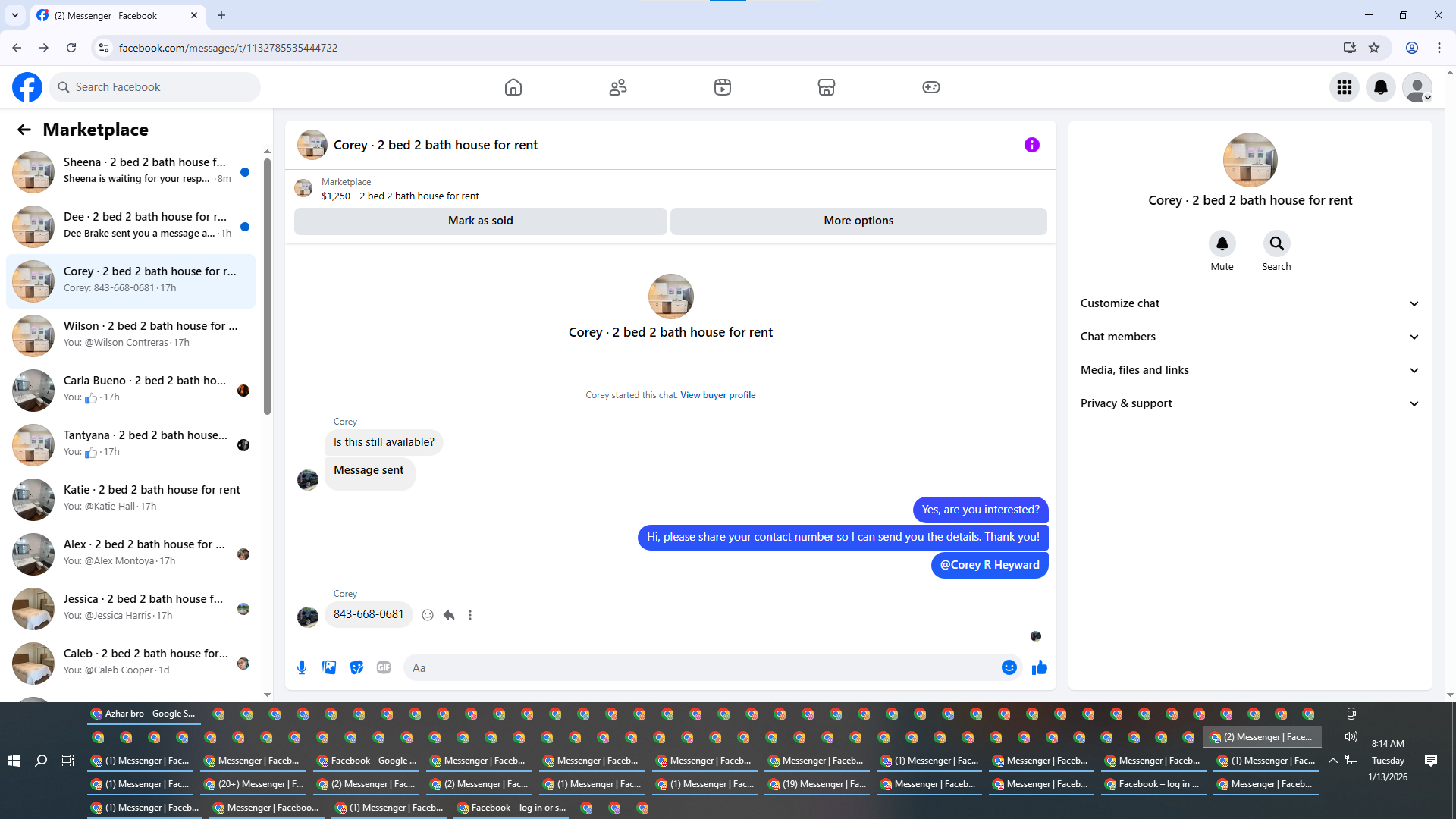The height and width of the screenshot is (819, 1456).
Task: Open the sticker picker icon
Action: [x=356, y=667]
